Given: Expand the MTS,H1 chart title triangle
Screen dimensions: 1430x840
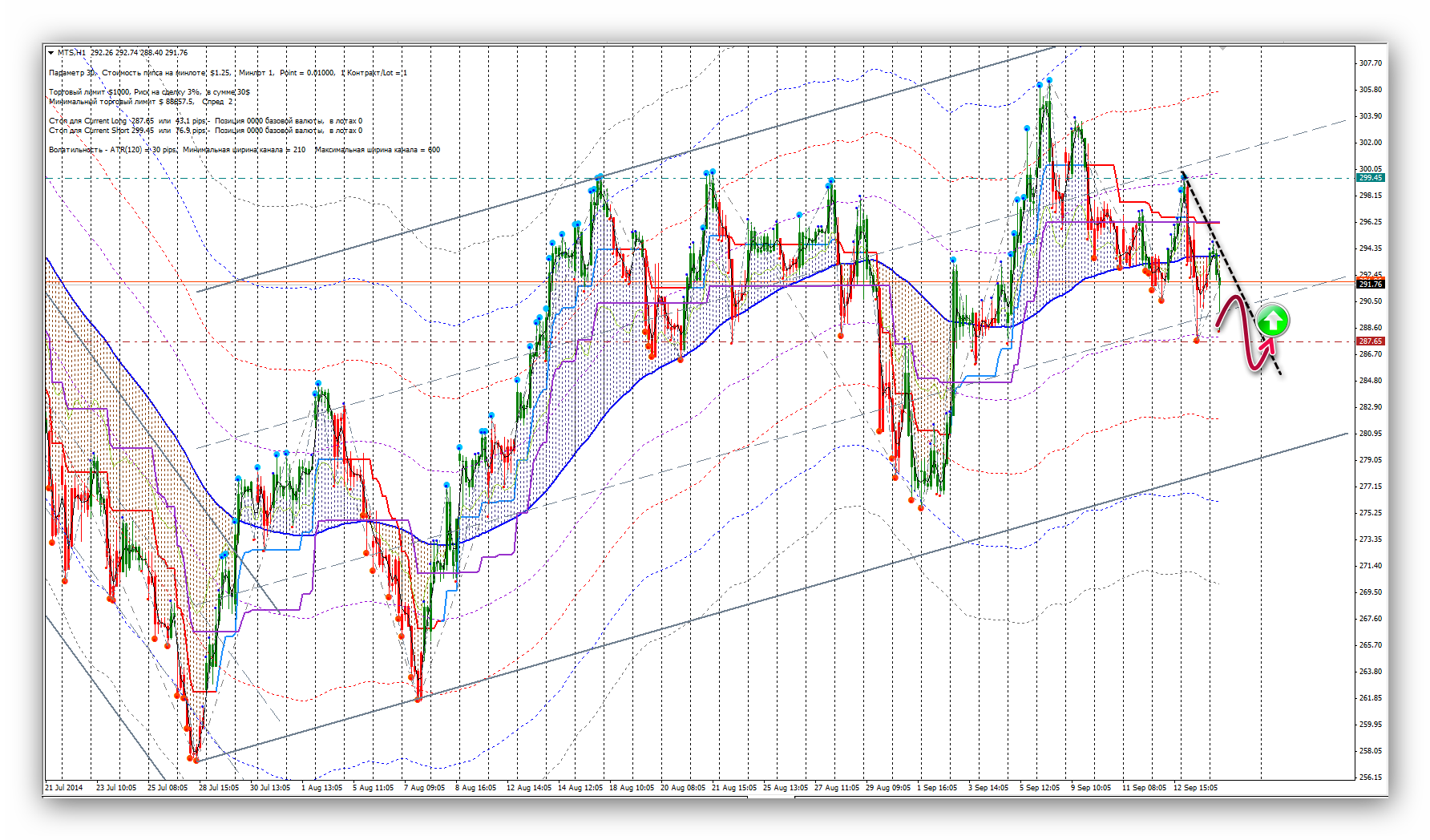Looking at the screenshot, I should coord(51,53).
